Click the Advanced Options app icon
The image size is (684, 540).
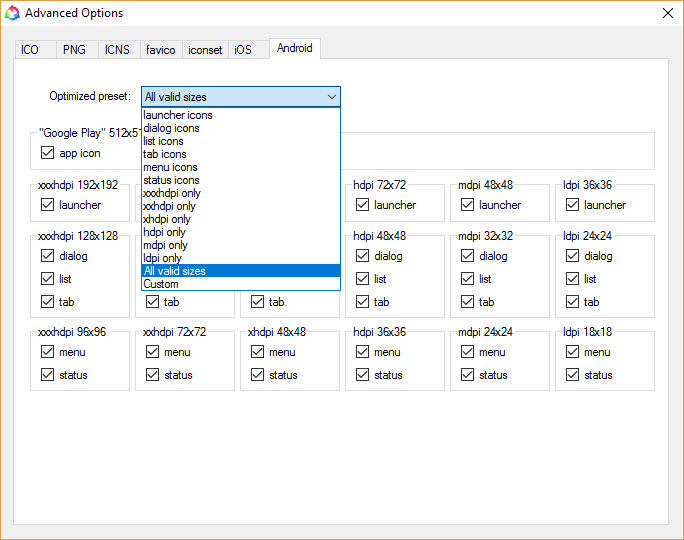[x=12, y=13]
